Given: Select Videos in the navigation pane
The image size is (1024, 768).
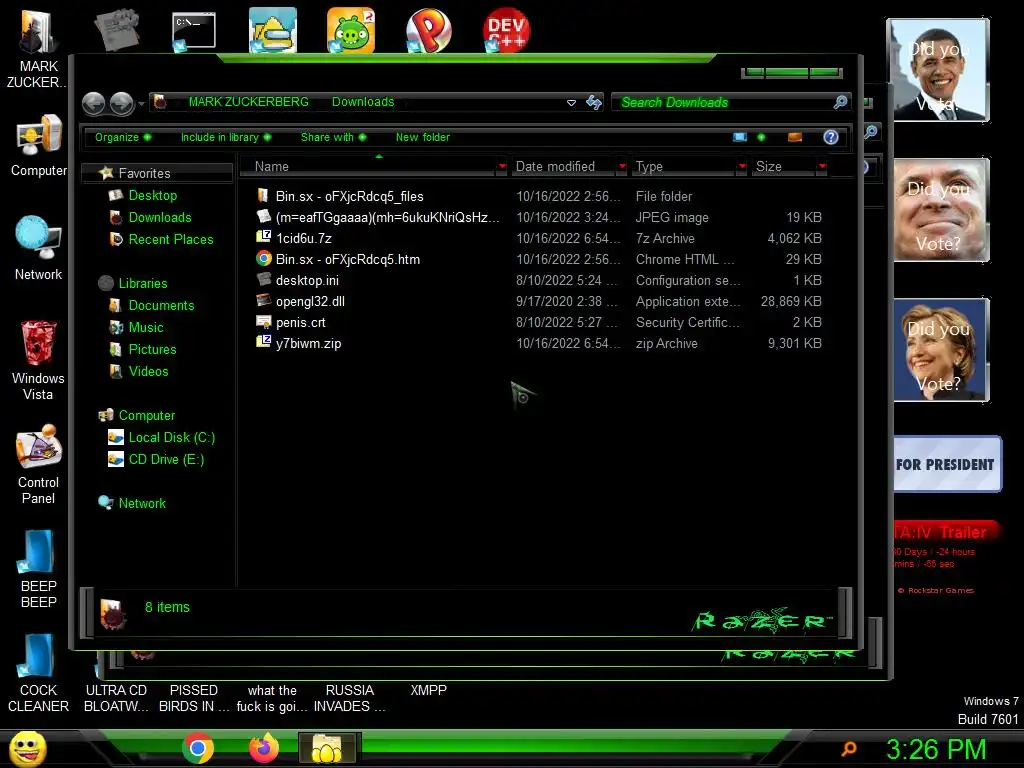Looking at the screenshot, I should click(148, 372).
